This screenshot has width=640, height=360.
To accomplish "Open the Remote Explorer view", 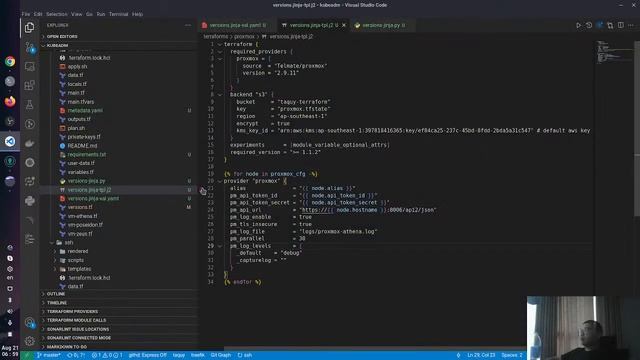I will pos(29,66).
